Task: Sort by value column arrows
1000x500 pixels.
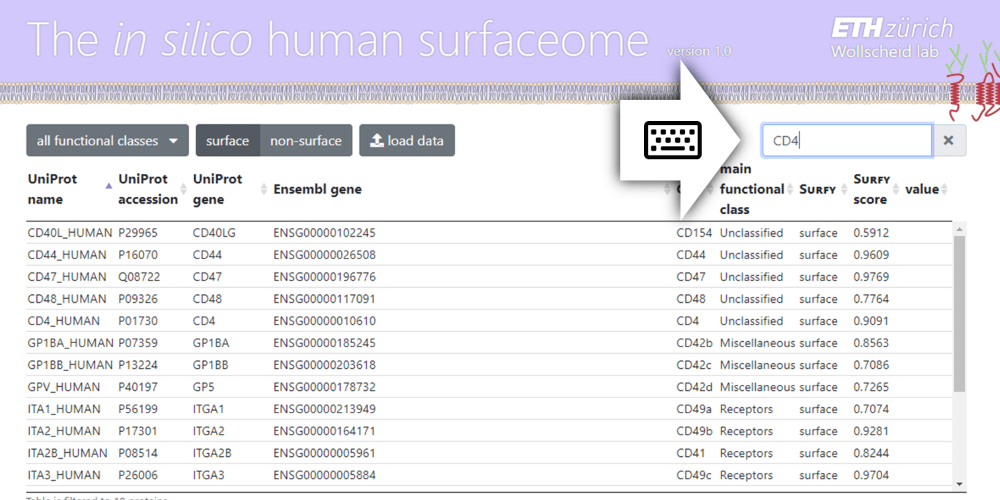Action: coord(945,189)
